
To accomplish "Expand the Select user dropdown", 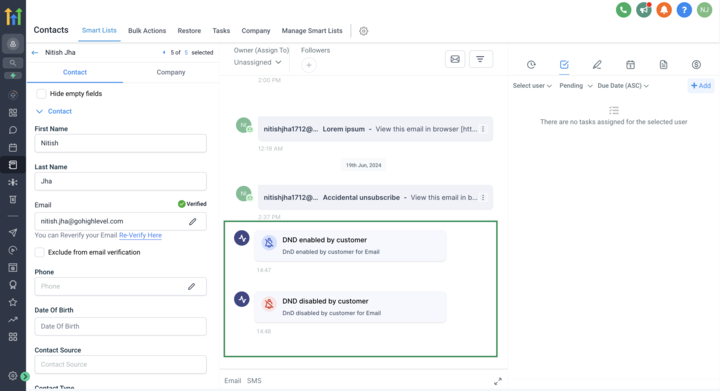I will (x=532, y=86).
